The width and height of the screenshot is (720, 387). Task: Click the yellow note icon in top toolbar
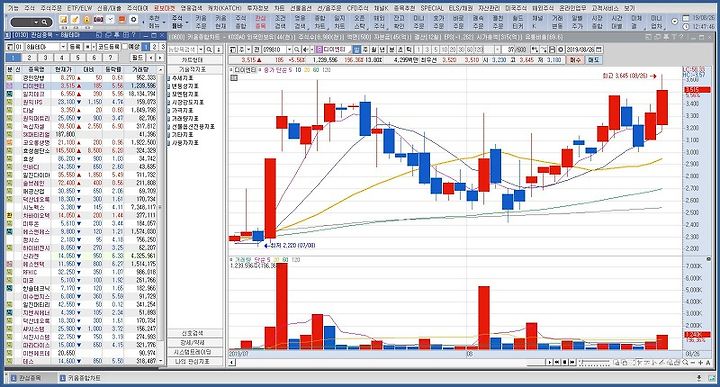click(x=63, y=20)
